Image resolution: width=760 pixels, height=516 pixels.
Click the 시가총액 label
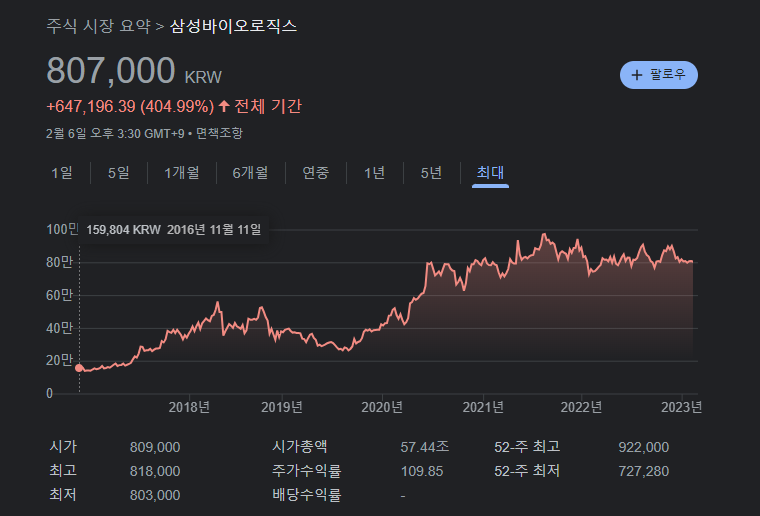(x=300, y=446)
